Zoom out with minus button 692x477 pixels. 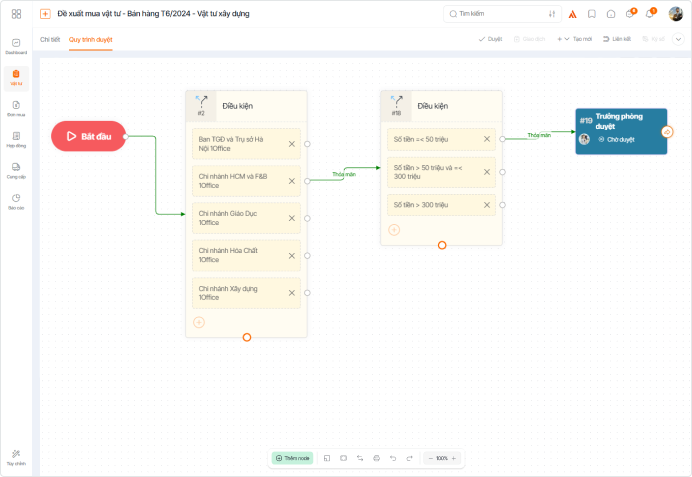coord(430,458)
